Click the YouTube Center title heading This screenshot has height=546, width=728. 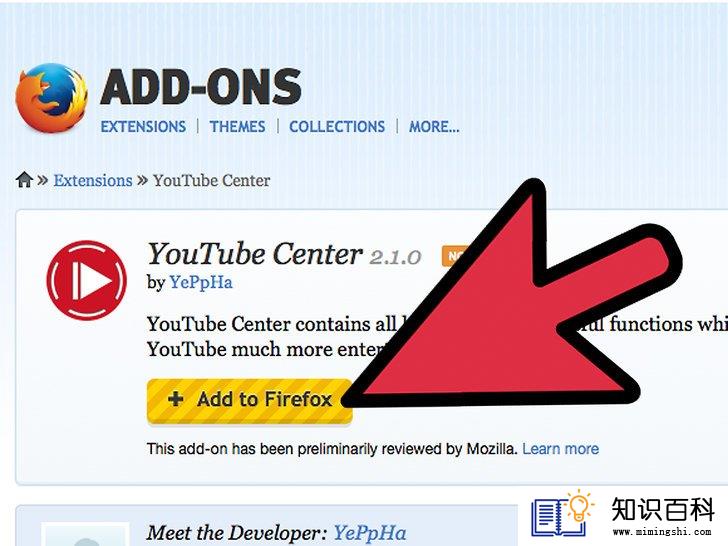tap(254, 254)
